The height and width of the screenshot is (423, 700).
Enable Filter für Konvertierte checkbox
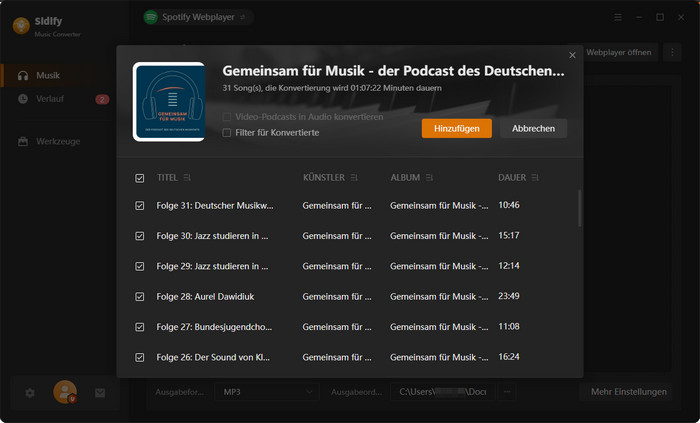pyautogui.click(x=227, y=133)
